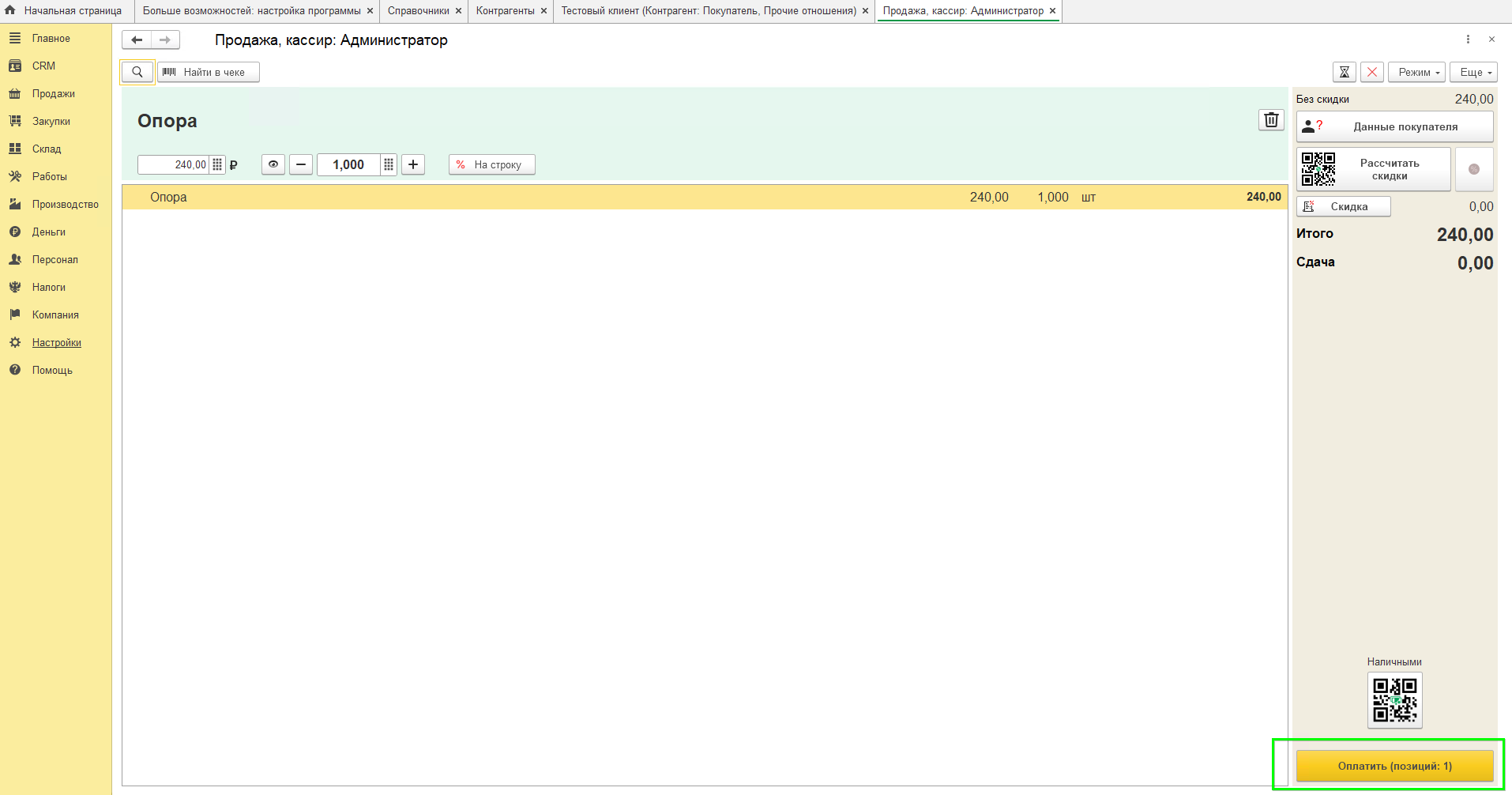Click the На строку percent discount button
This screenshot has height=795, width=1512.
coord(492,164)
